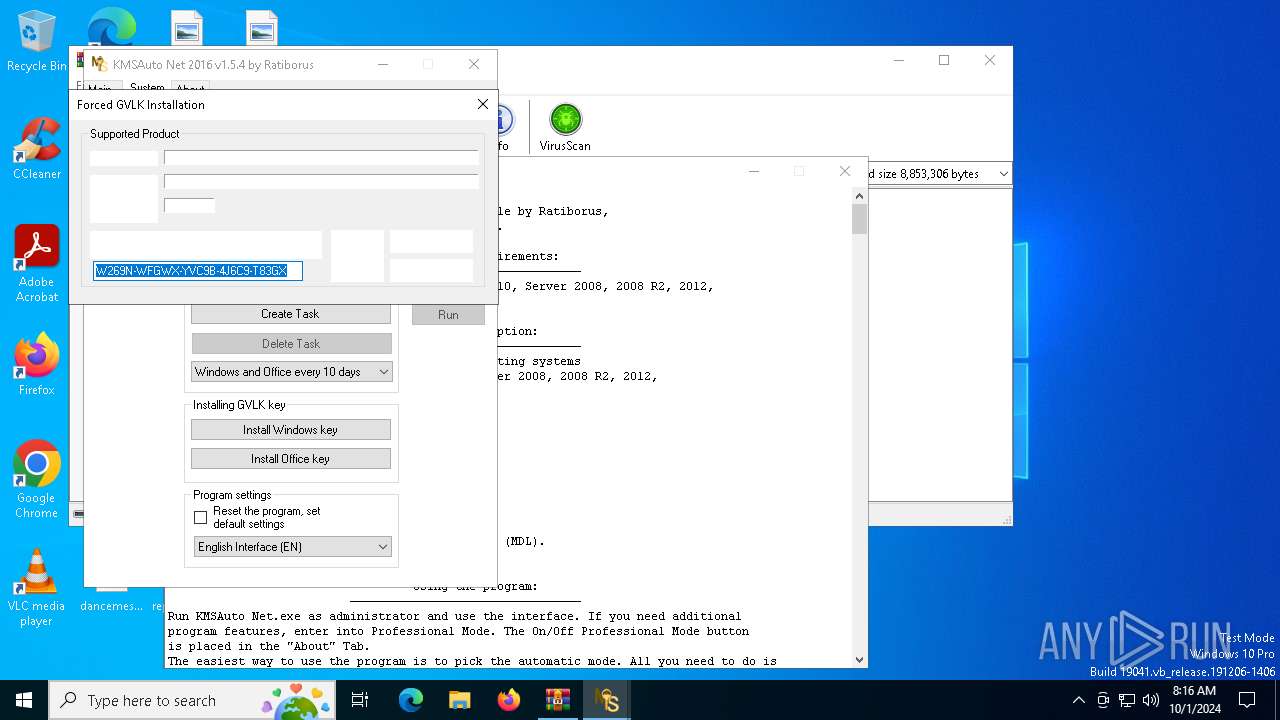Click the readme window vertical scrollbar thumb
The width and height of the screenshot is (1280, 720).
click(859, 219)
